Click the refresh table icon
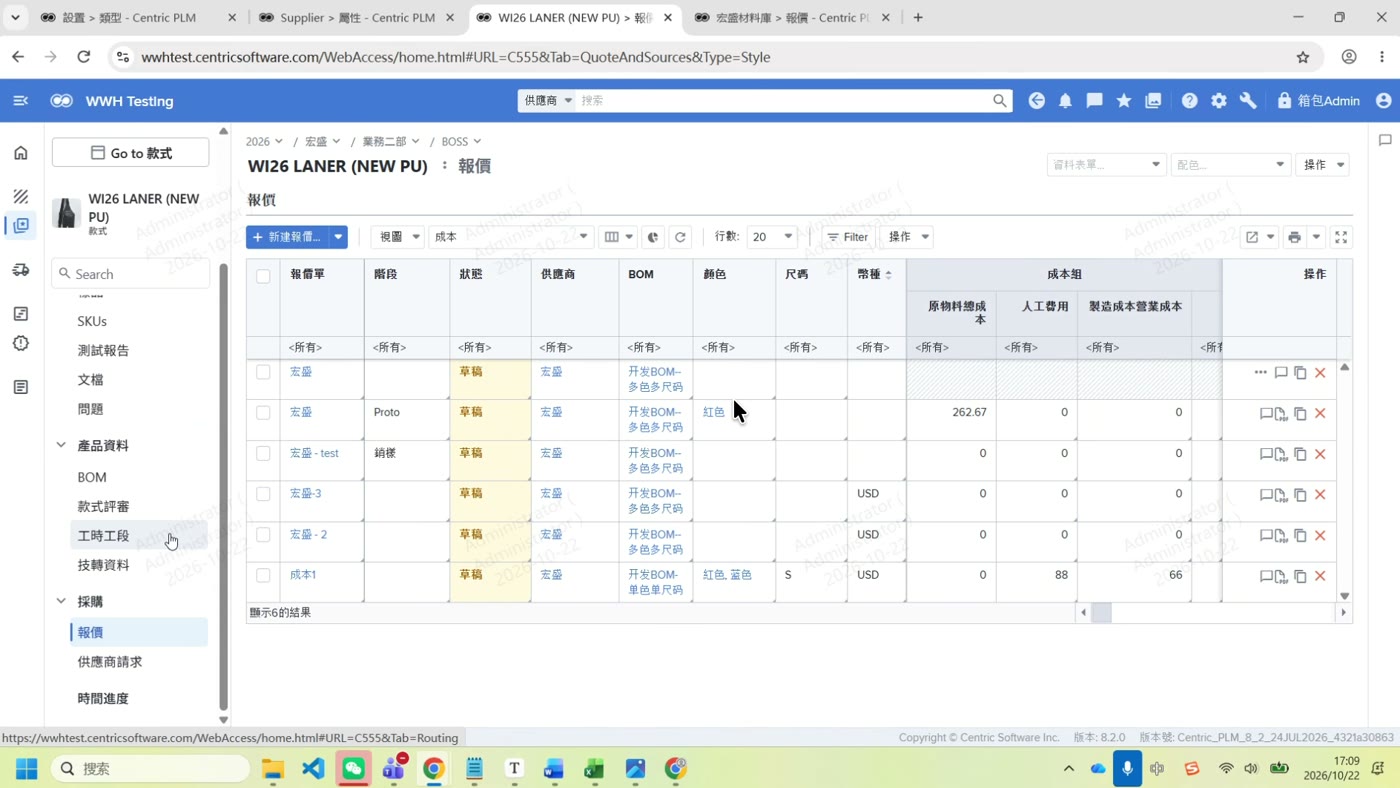Screen dimensions: 1400x788 tap(680, 237)
